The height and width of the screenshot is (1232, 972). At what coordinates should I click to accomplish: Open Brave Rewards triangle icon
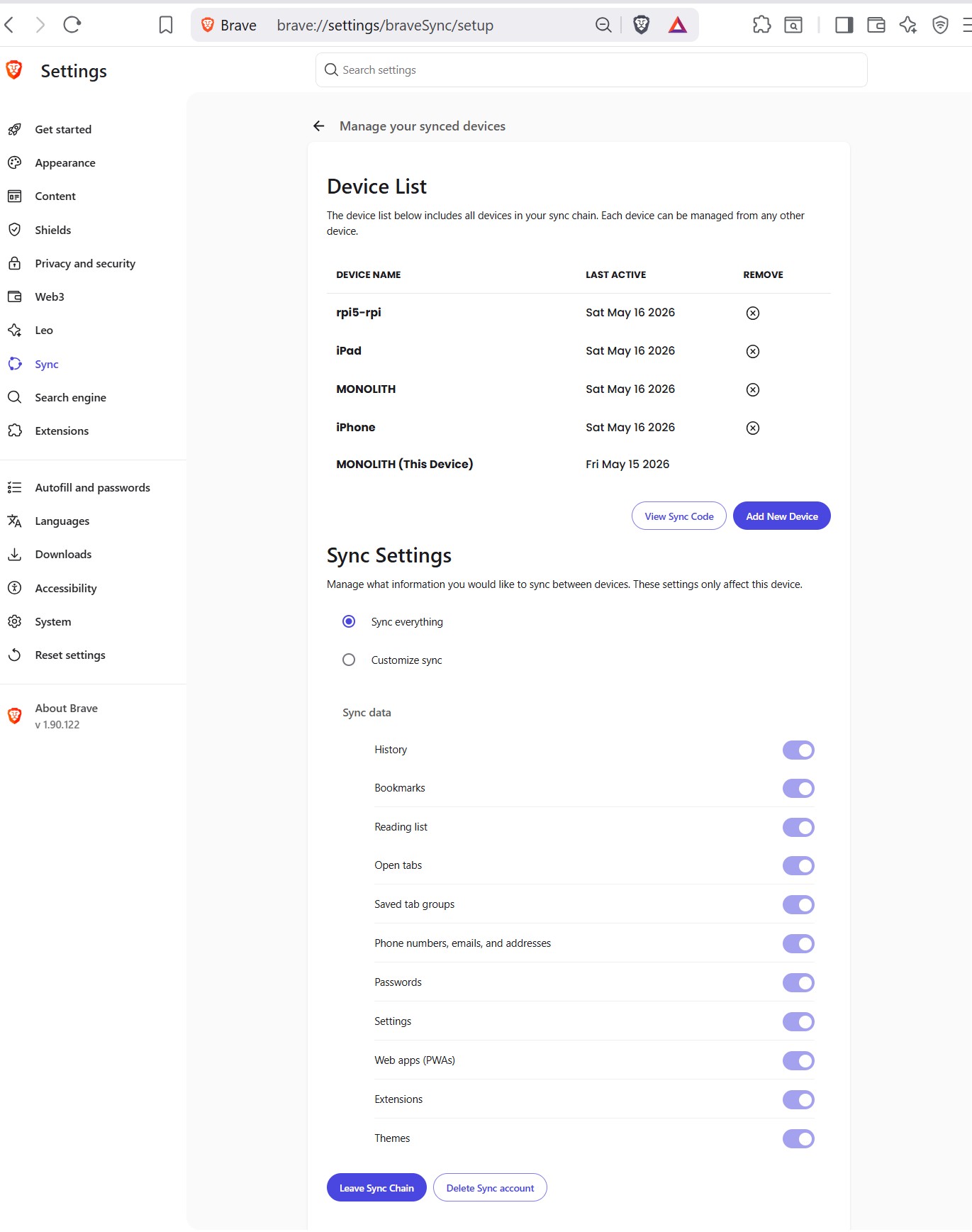pyautogui.click(x=678, y=26)
